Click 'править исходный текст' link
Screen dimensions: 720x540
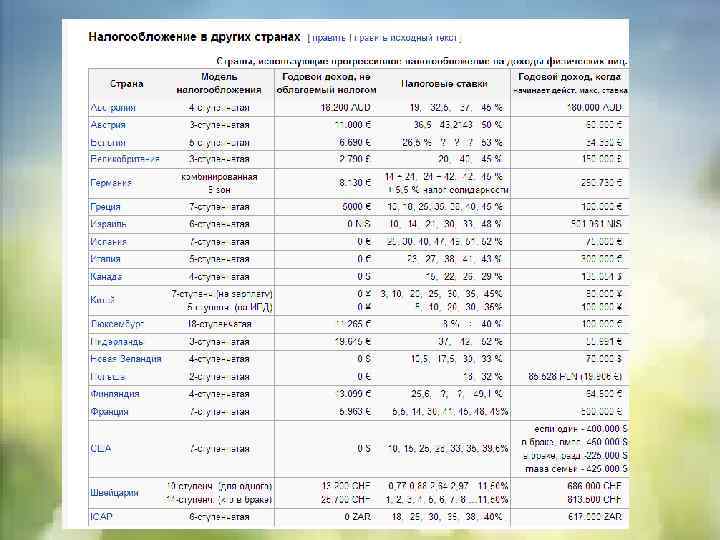click(x=405, y=38)
